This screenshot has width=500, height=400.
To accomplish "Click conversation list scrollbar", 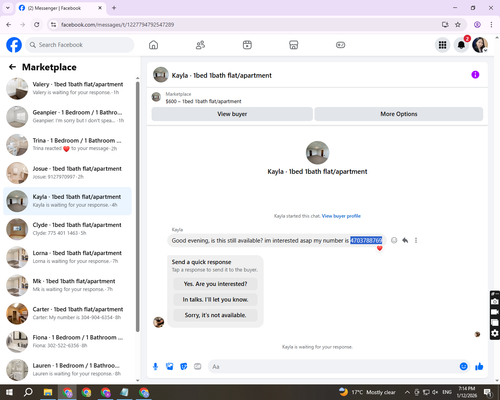I will tap(138, 207).
